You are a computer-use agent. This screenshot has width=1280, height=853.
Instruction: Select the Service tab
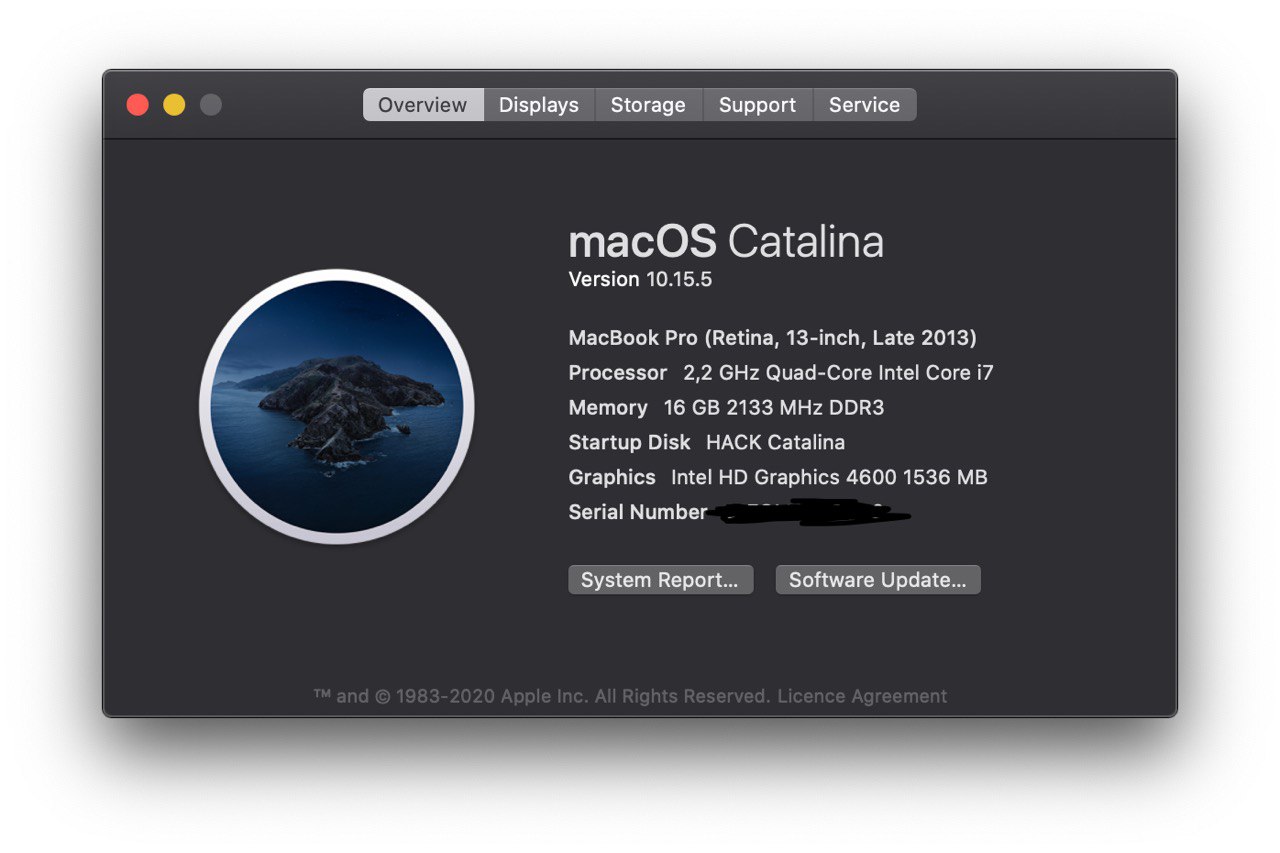click(865, 105)
